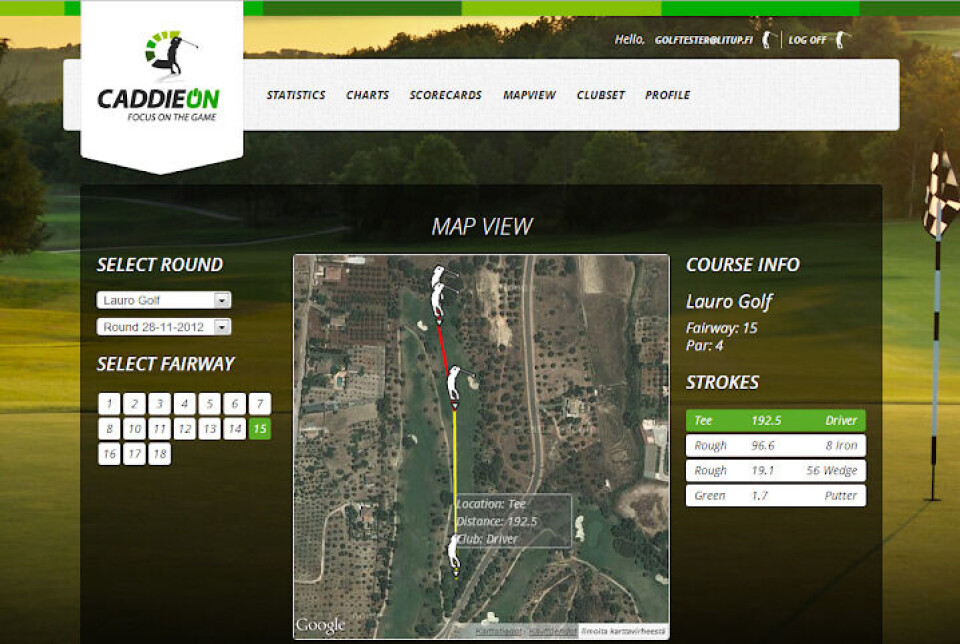Click the golftester@litup.fi account link
960x644 pixels.
coord(703,40)
